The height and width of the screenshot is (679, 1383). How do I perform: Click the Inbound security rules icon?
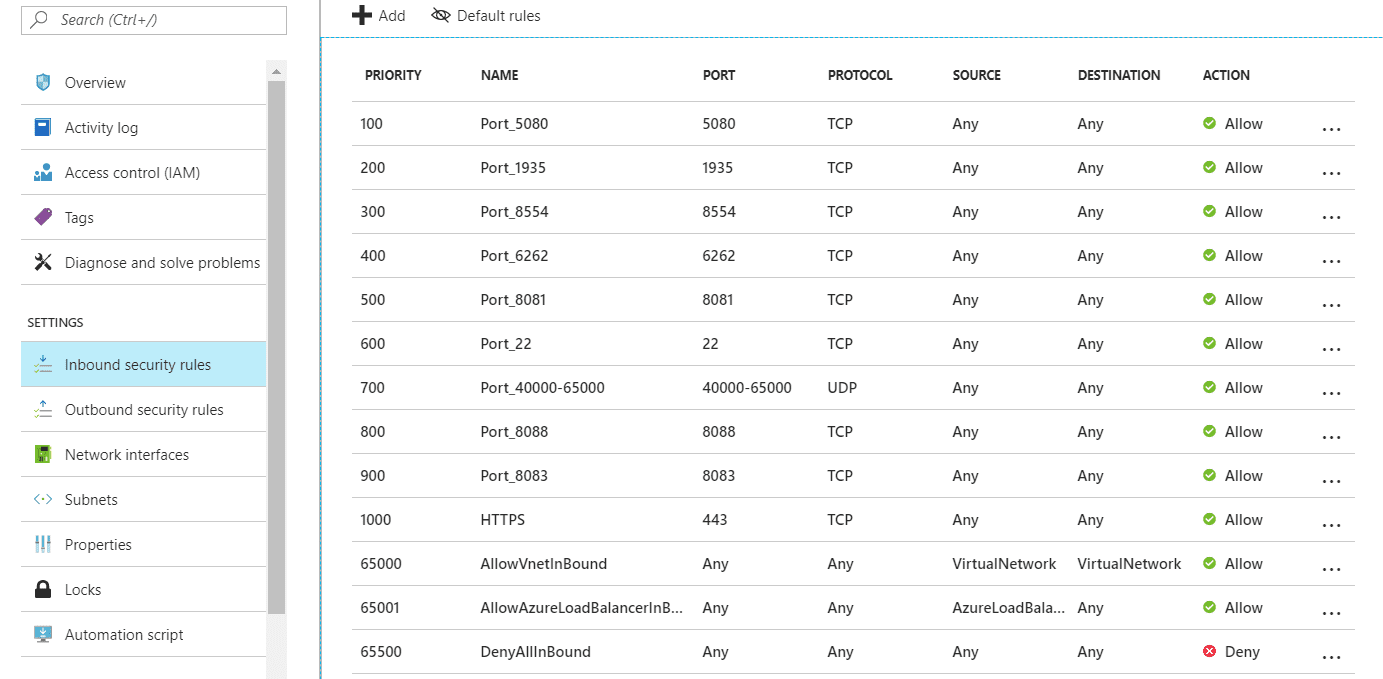[43, 364]
